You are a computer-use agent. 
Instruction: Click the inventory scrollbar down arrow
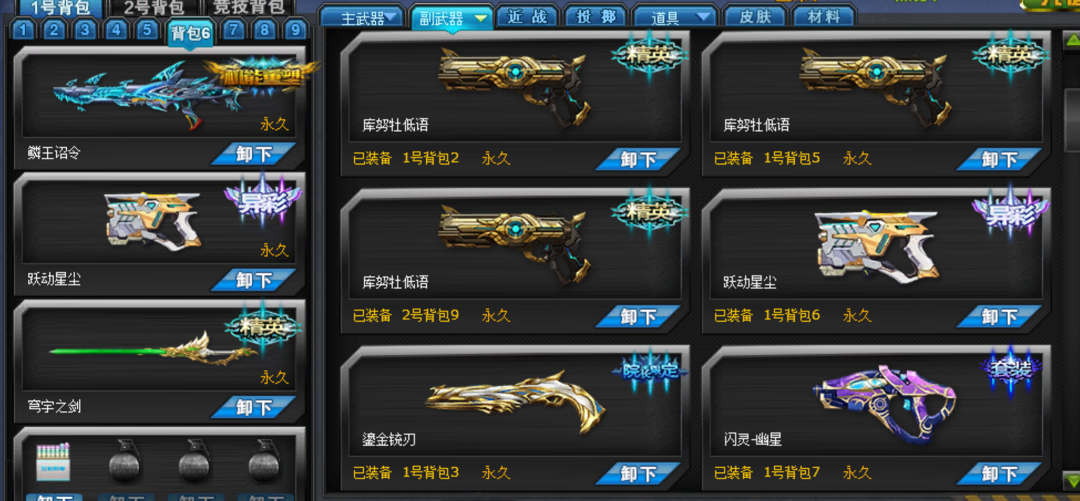coord(1072,480)
